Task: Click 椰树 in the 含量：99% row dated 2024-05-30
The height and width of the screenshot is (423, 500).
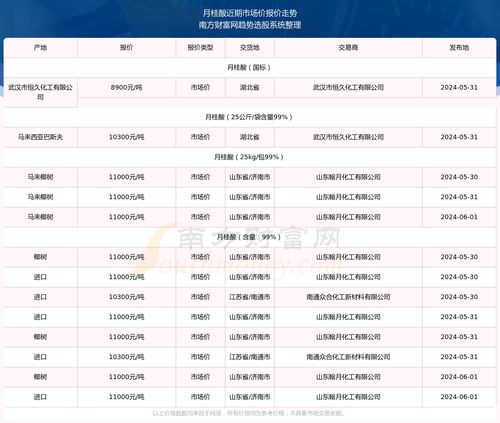Action: (40, 257)
